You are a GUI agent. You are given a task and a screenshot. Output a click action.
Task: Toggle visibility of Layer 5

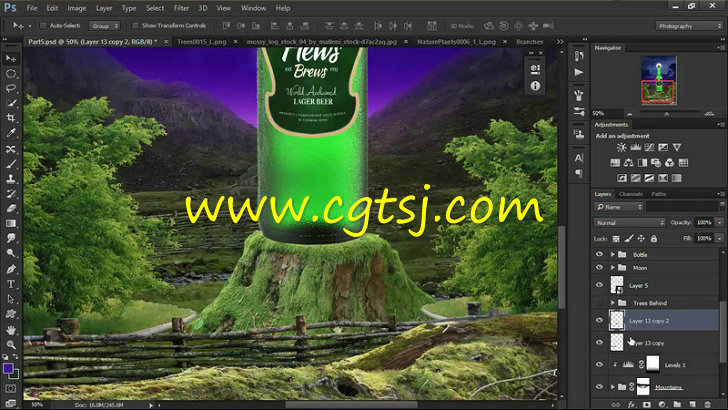click(599, 285)
